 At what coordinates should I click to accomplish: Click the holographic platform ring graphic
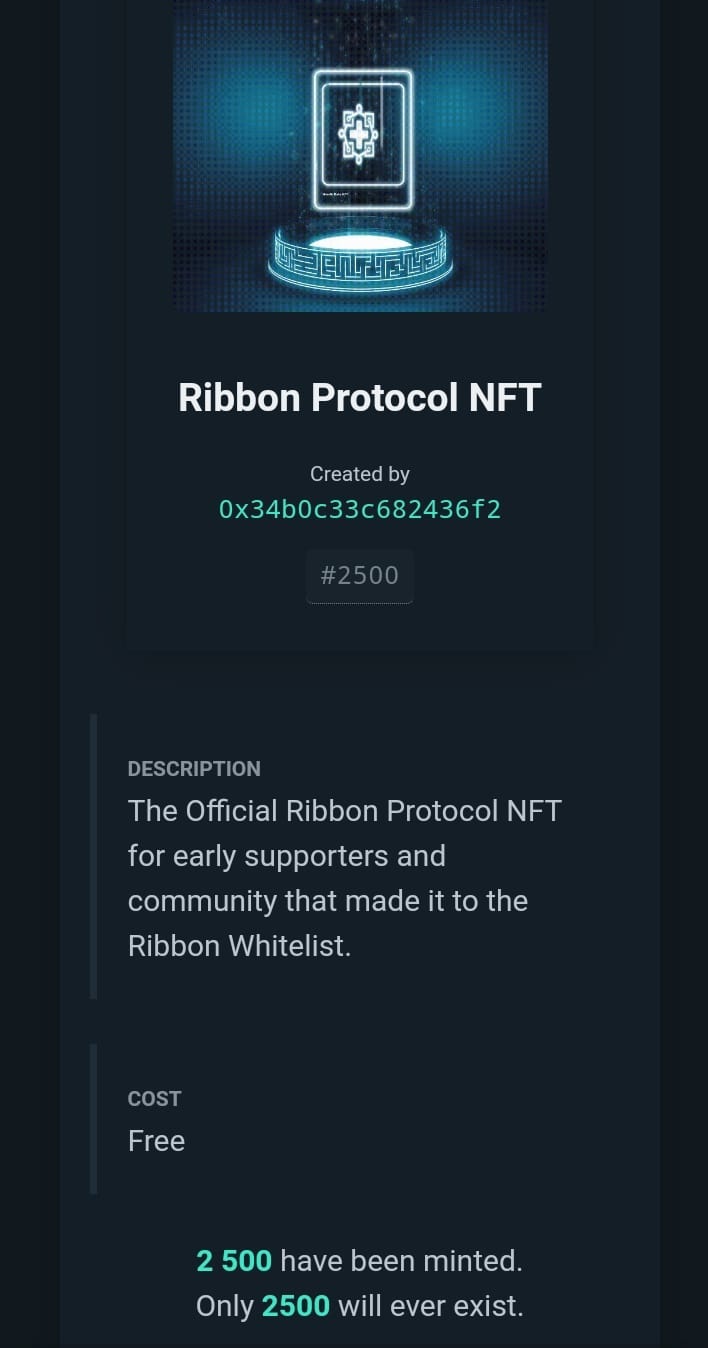pos(360,260)
